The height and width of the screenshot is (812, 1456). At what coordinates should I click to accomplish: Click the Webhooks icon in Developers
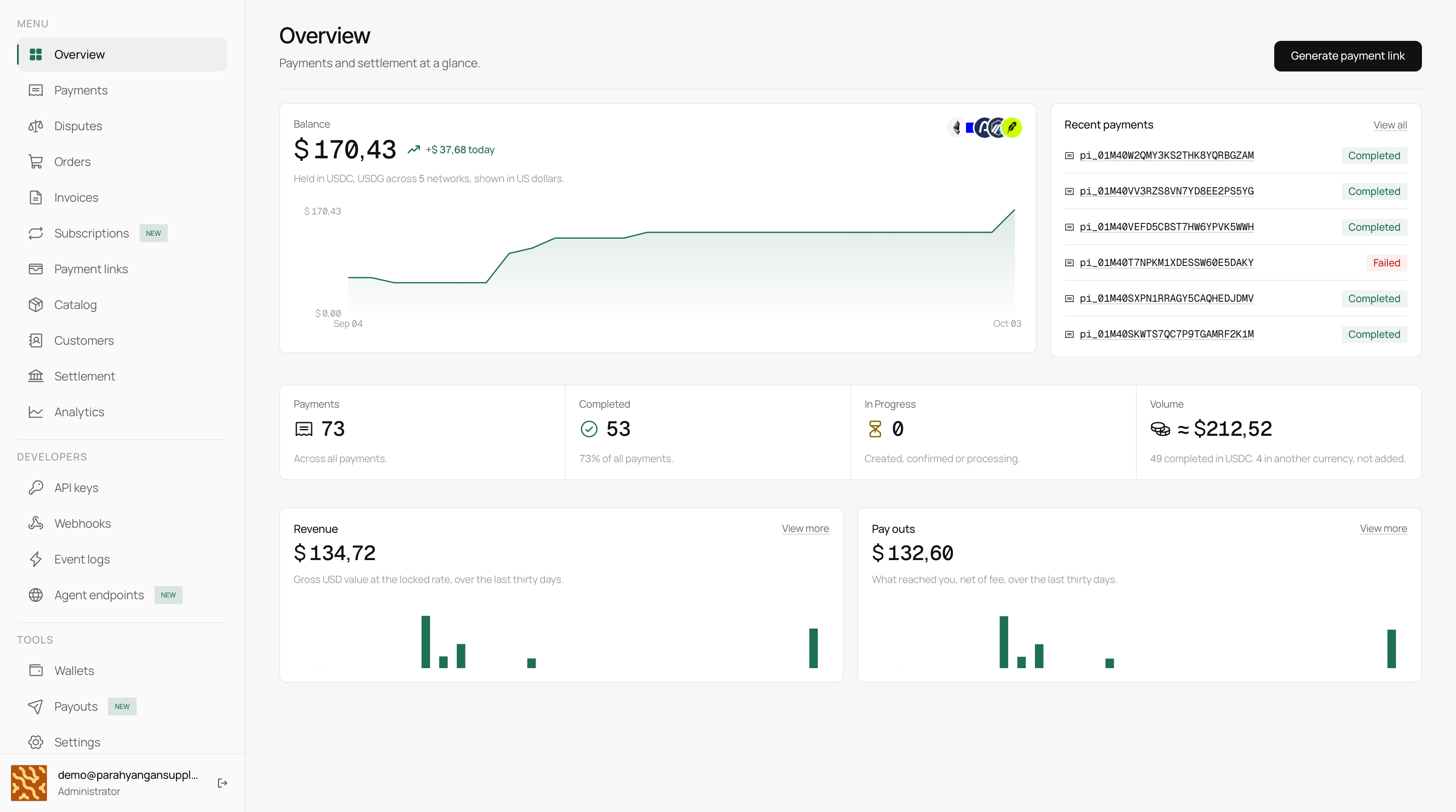click(36, 523)
